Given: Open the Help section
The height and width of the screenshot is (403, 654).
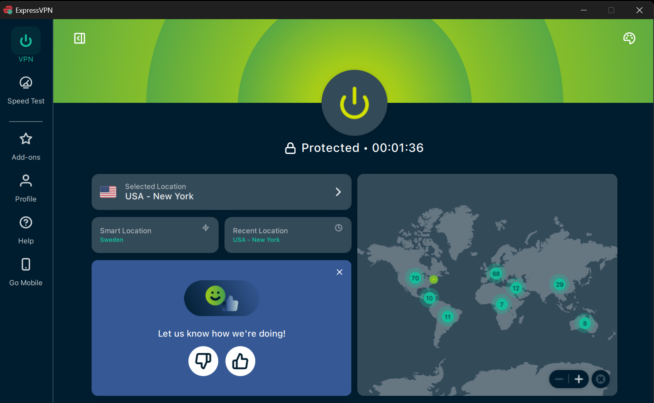Looking at the screenshot, I should tap(25, 230).
